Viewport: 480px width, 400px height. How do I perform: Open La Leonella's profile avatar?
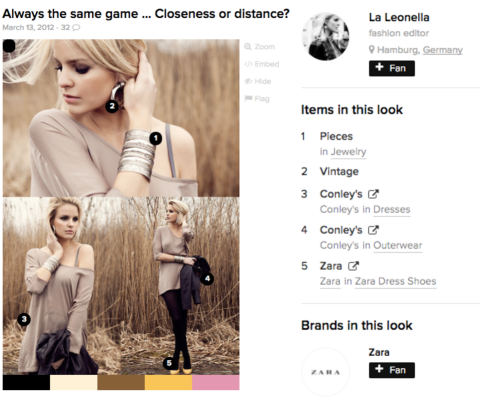(x=326, y=37)
